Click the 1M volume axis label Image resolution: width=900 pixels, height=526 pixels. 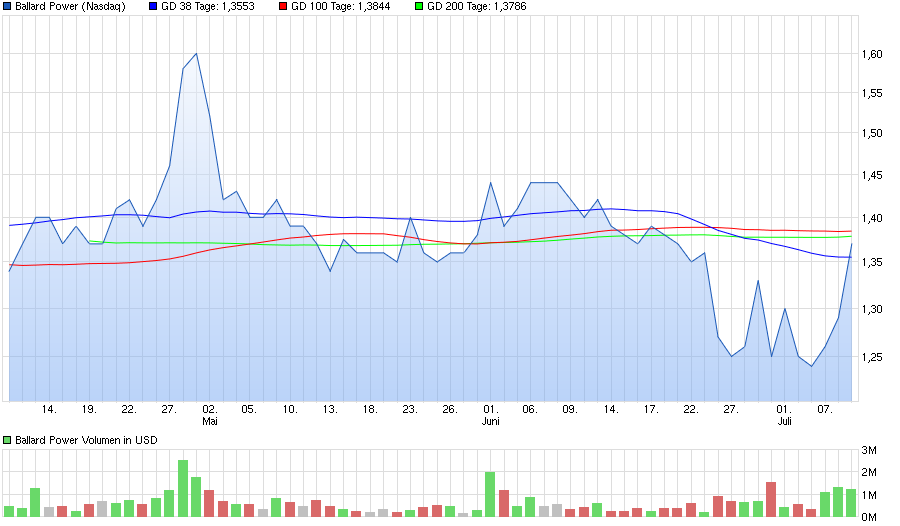(869, 496)
